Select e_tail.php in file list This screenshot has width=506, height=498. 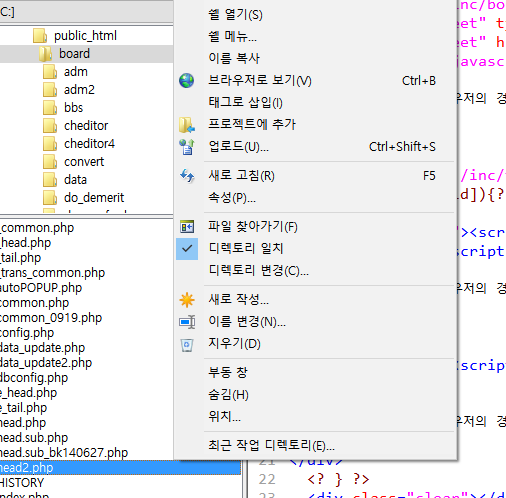(23, 408)
